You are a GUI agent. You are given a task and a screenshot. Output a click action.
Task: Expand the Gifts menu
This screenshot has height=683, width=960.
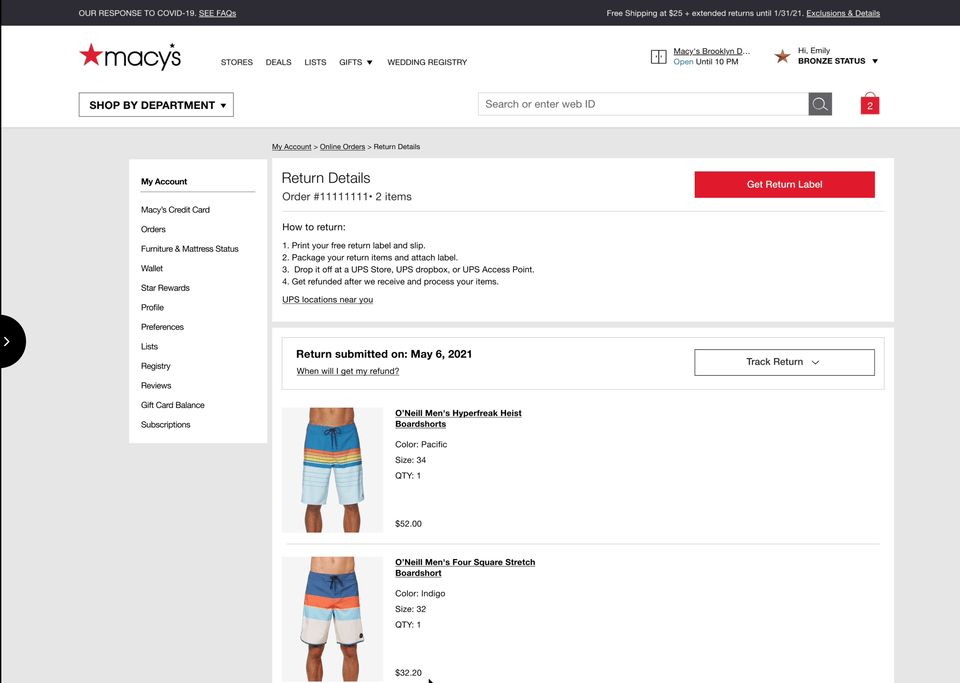click(x=356, y=62)
